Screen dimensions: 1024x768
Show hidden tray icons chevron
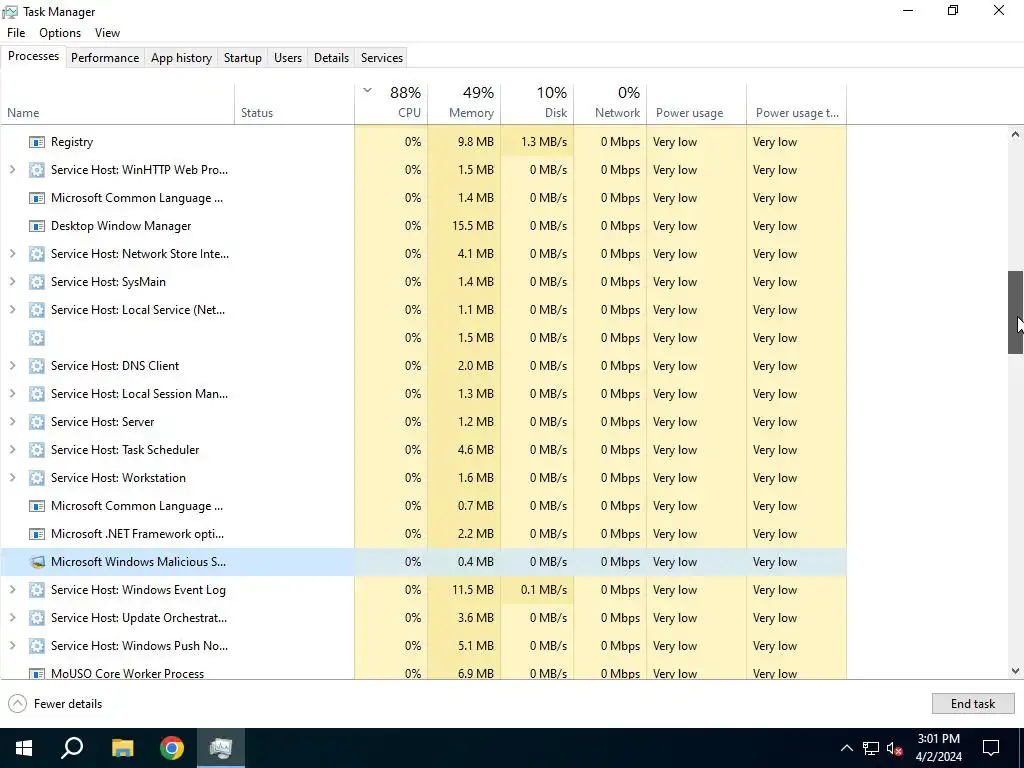click(x=846, y=748)
